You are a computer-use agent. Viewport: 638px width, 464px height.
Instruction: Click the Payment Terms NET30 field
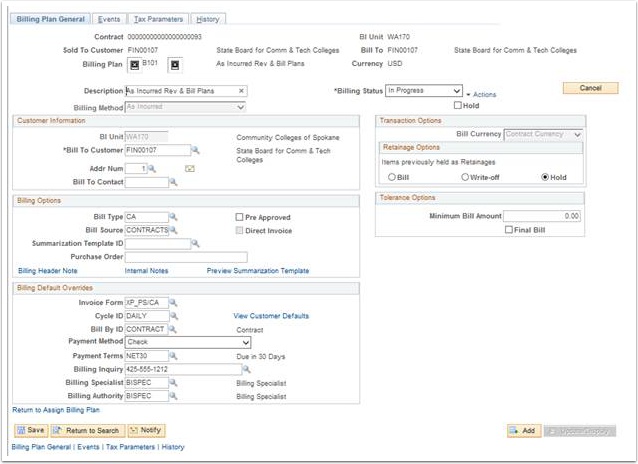(x=147, y=356)
